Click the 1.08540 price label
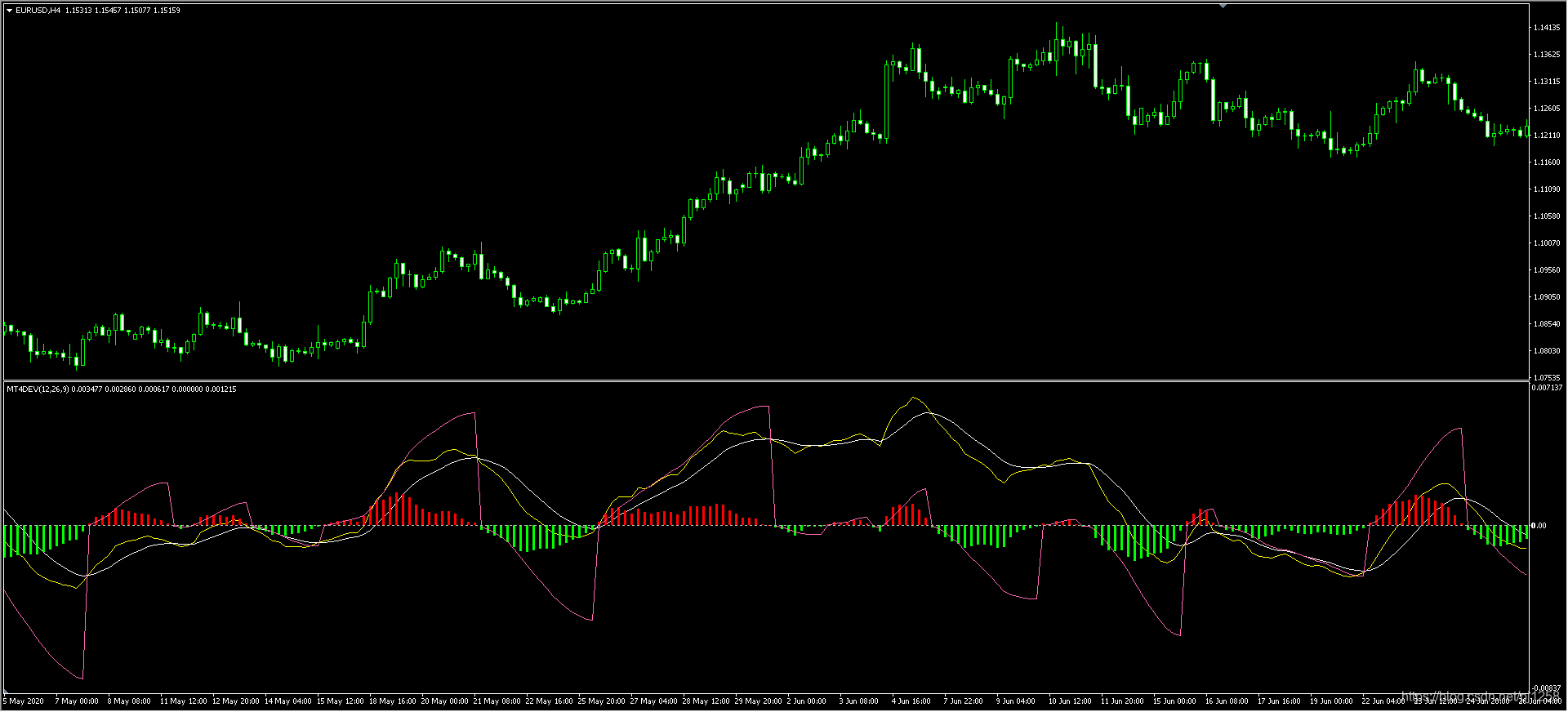 tap(1547, 324)
